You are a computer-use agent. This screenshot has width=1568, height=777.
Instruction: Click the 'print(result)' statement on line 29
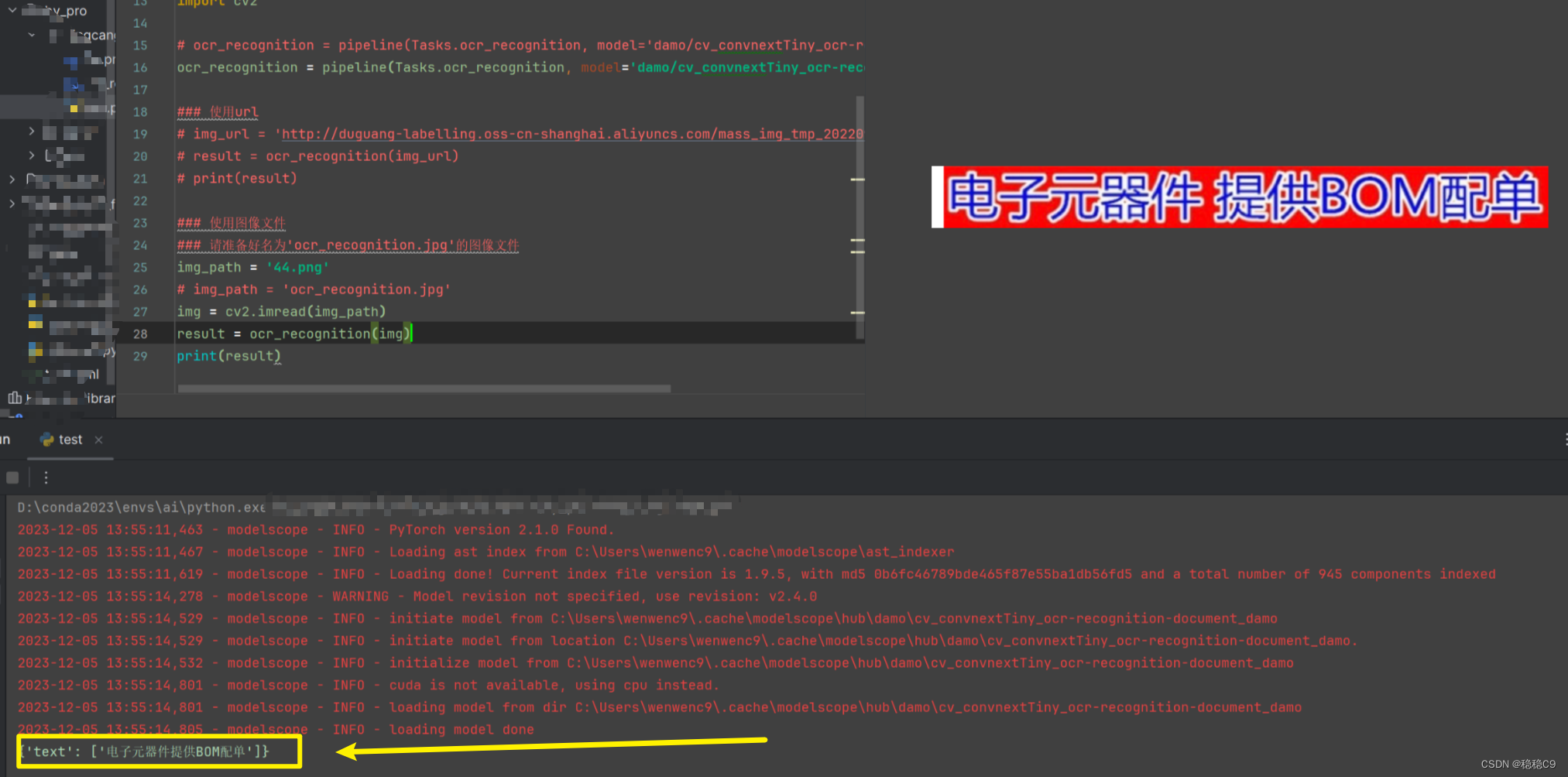click(x=228, y=356)
